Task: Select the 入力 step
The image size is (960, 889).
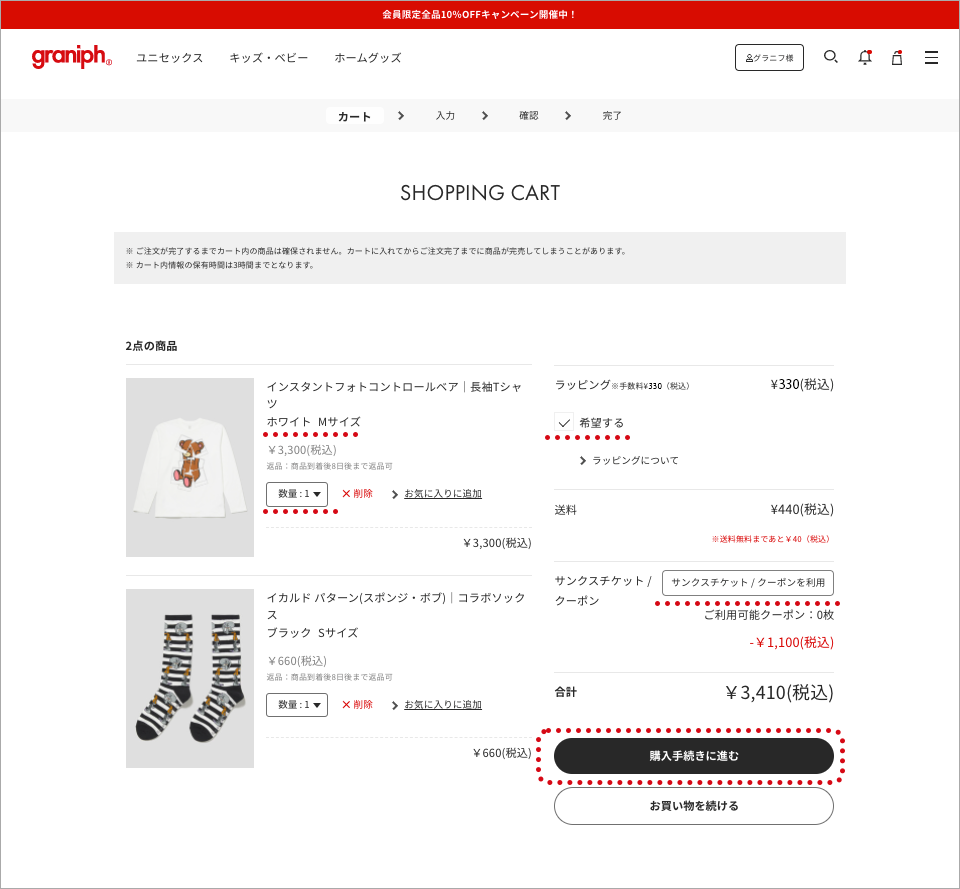Action: click(445, 116)
